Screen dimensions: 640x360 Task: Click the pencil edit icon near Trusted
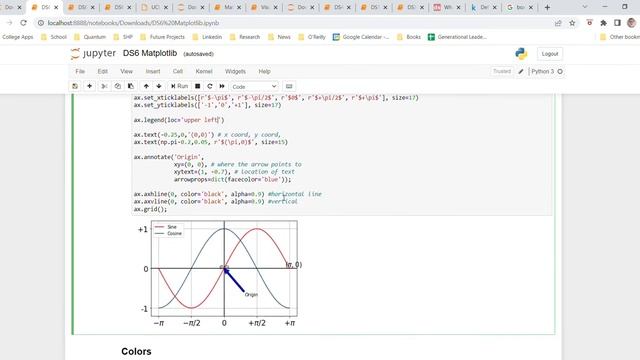[521, 71]
